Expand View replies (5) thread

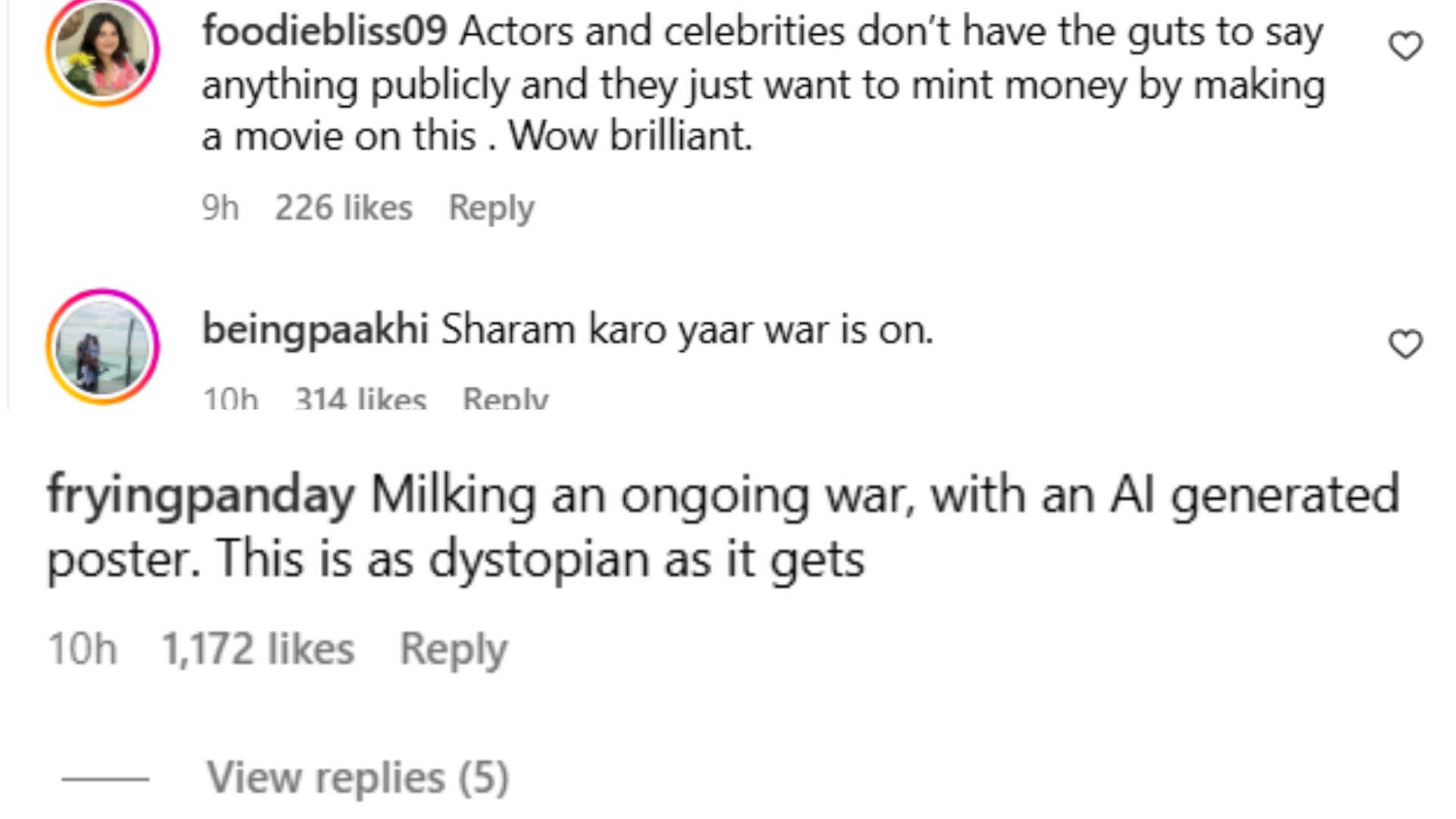pyautogui.click(x=357, y=778)
